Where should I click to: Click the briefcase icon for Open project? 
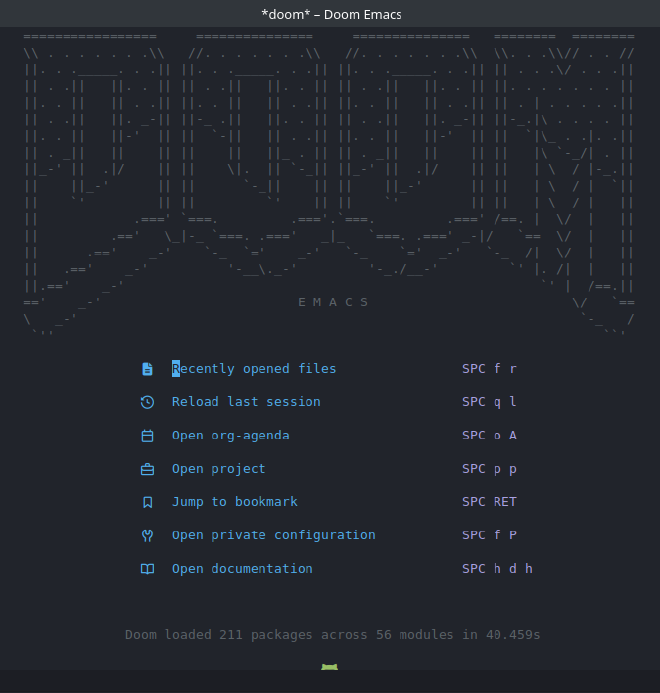[147, 469]
